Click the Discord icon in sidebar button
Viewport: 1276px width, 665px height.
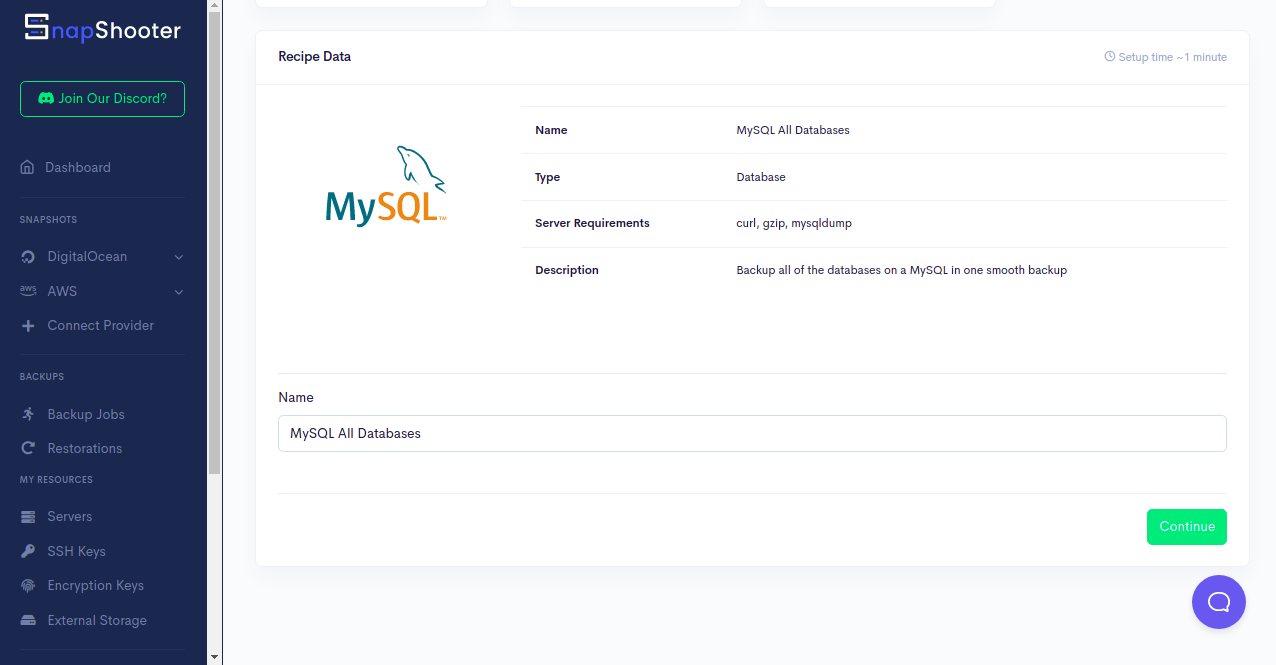coord(46,99)
